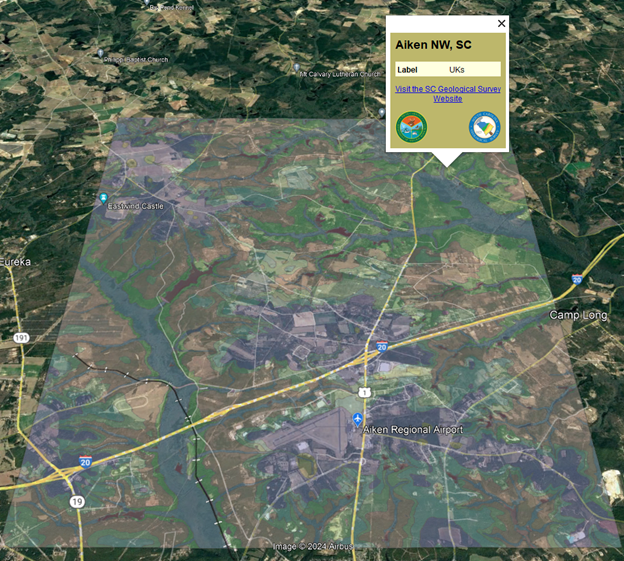Image resolution: width=624 pixels, height=561 pixels.
Task: Click the I-20 shield above Camp Long
Action: [x=577, y=279]
